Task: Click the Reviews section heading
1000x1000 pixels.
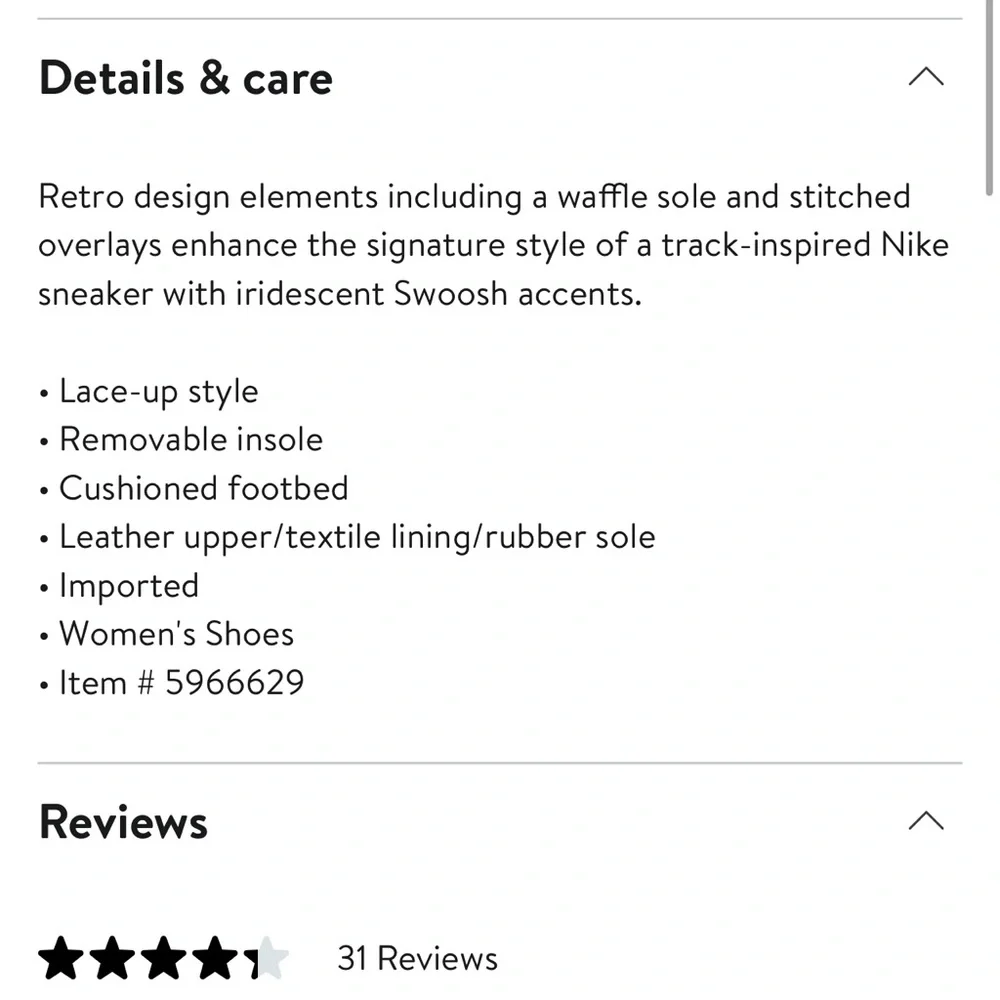Action: tap(123, 821)
